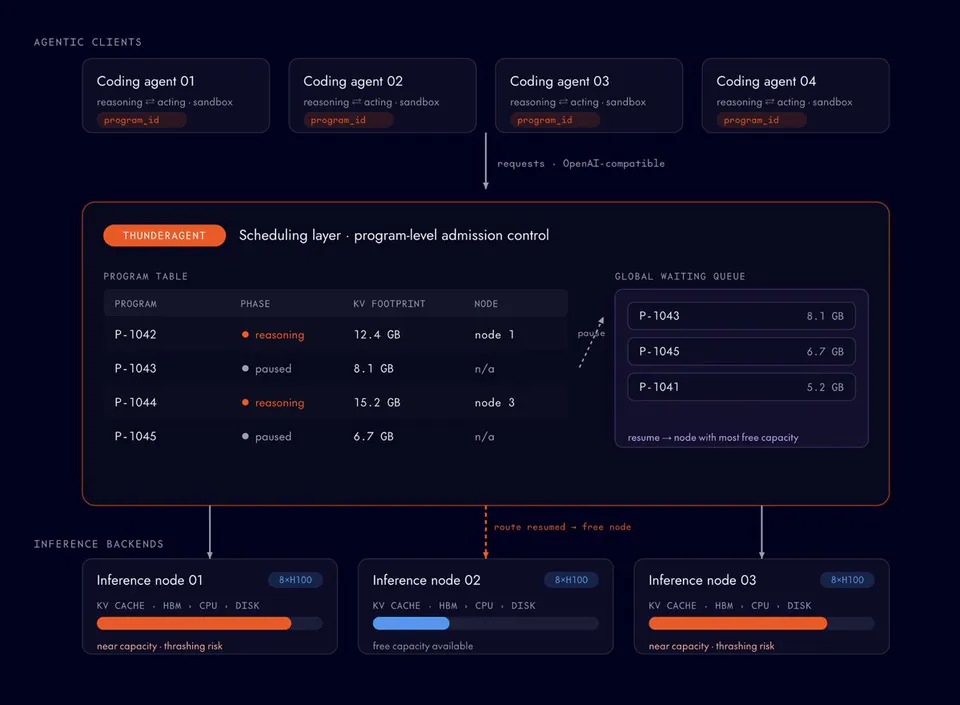Click the GLOBAL WAITING QUEUE heading
The width and height of the screenshot is (960, 705).
(680, 277)
